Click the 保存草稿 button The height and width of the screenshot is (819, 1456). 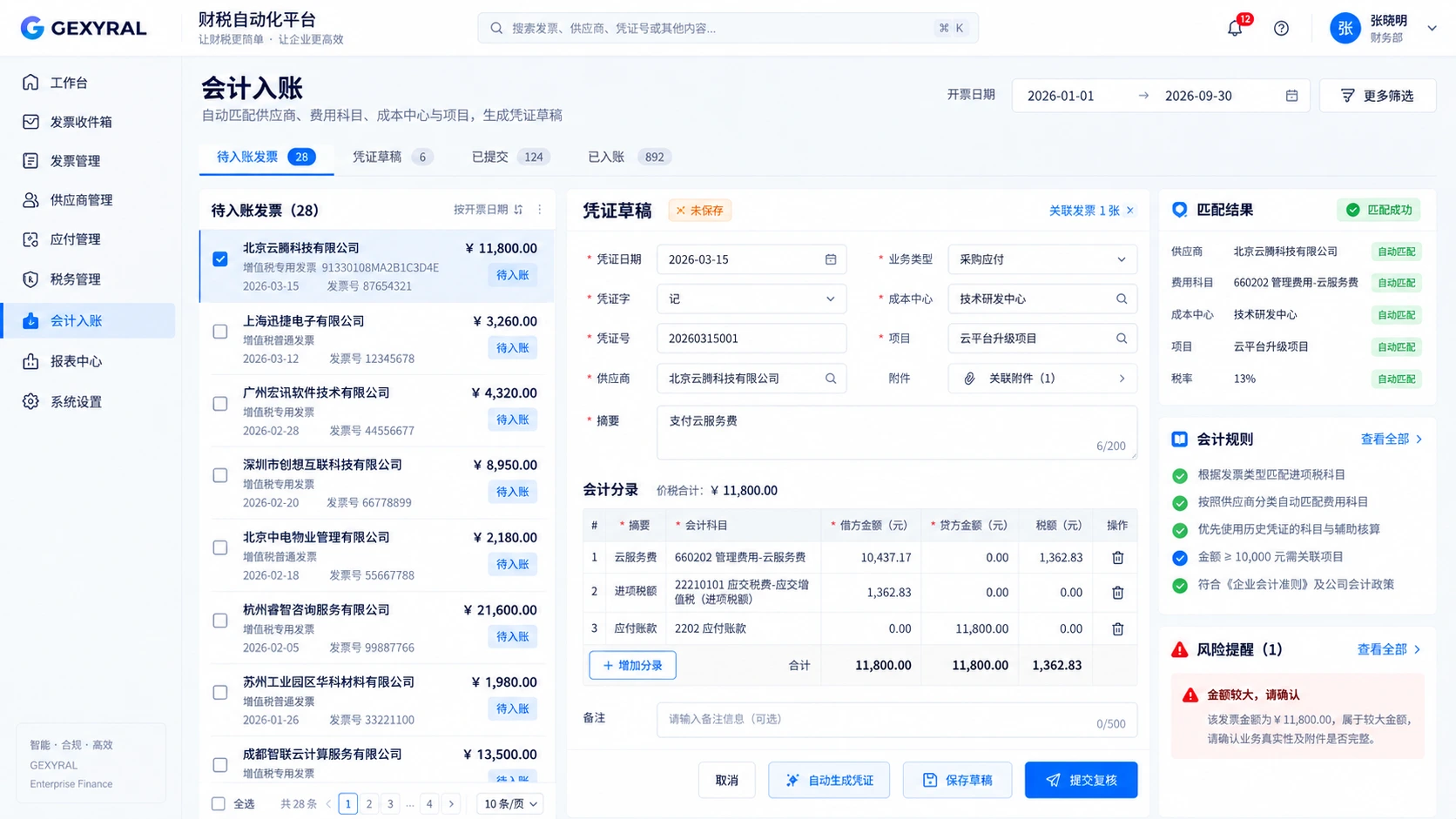[957, 780]
